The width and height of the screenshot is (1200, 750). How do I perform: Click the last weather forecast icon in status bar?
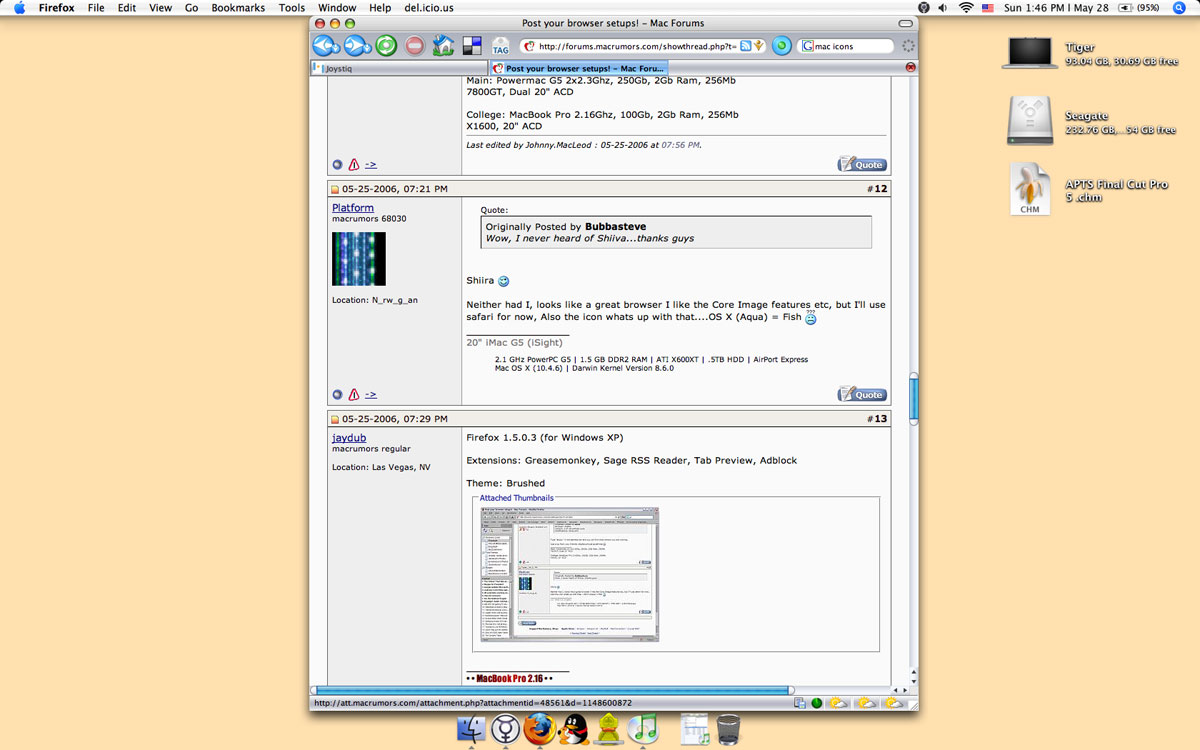click(x=894, y=703)
